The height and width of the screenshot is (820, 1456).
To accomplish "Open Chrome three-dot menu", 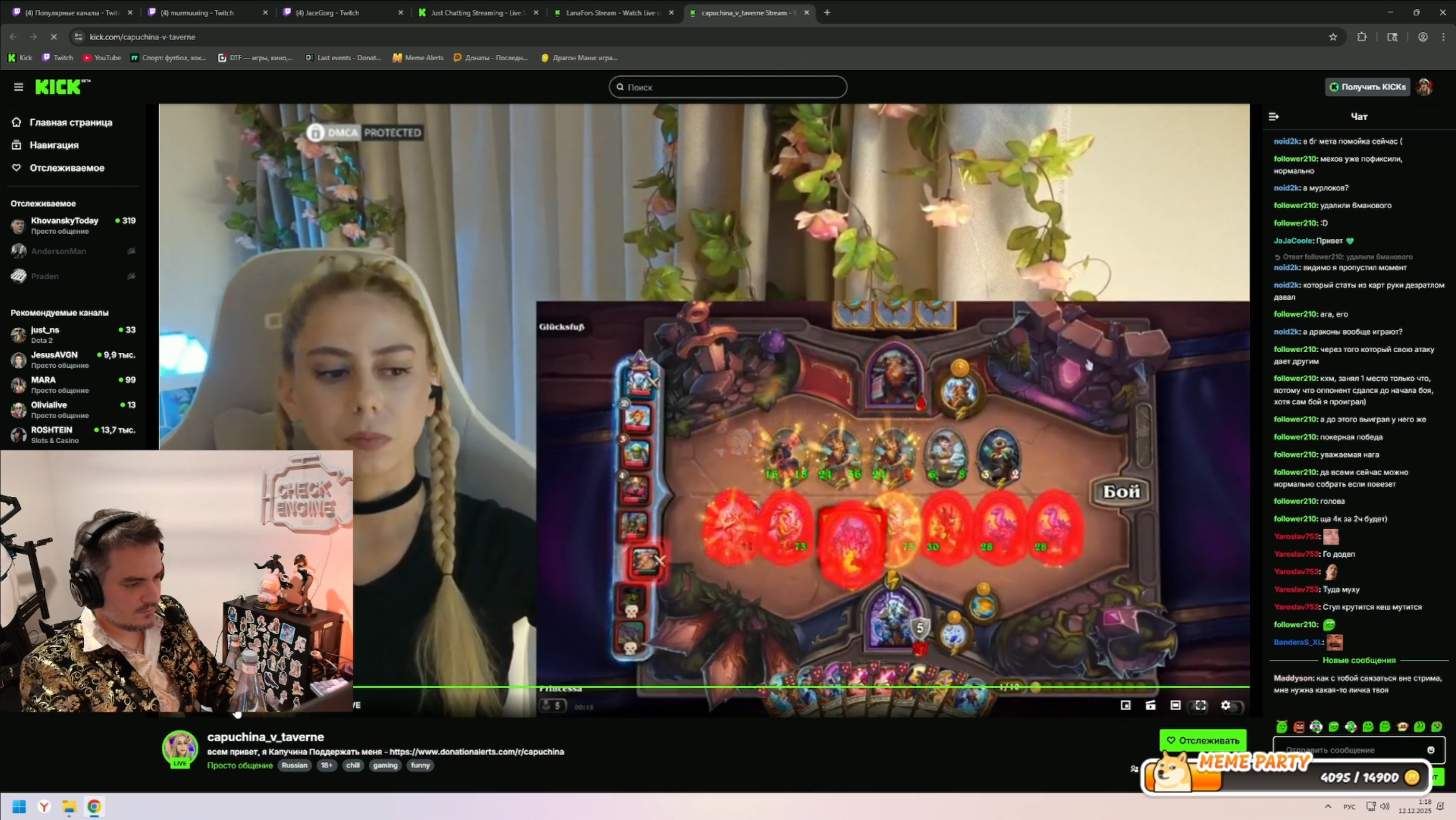I will (x=1443, y=37).
